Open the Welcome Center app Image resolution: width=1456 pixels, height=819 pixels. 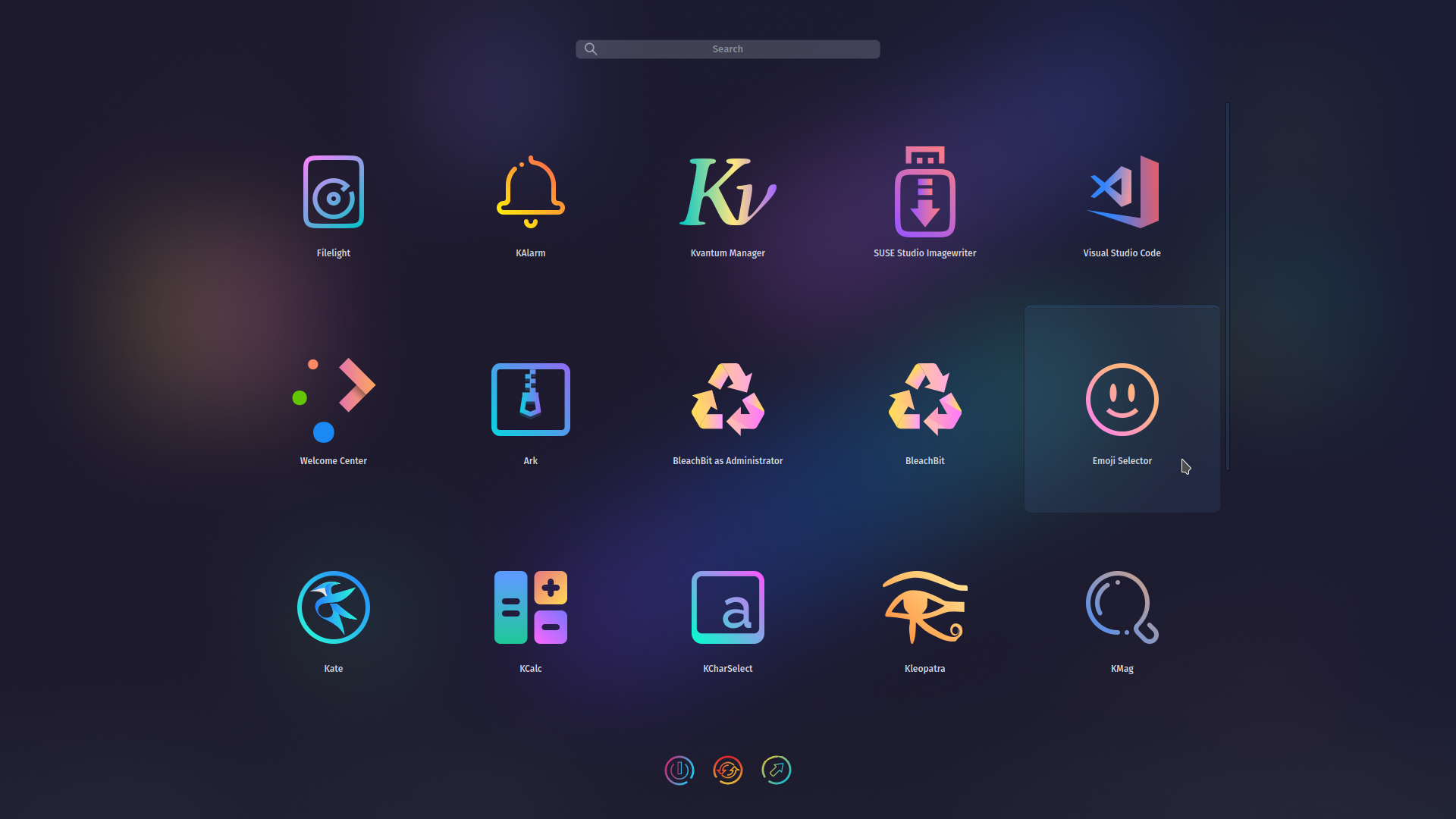(x=334, y=400)
